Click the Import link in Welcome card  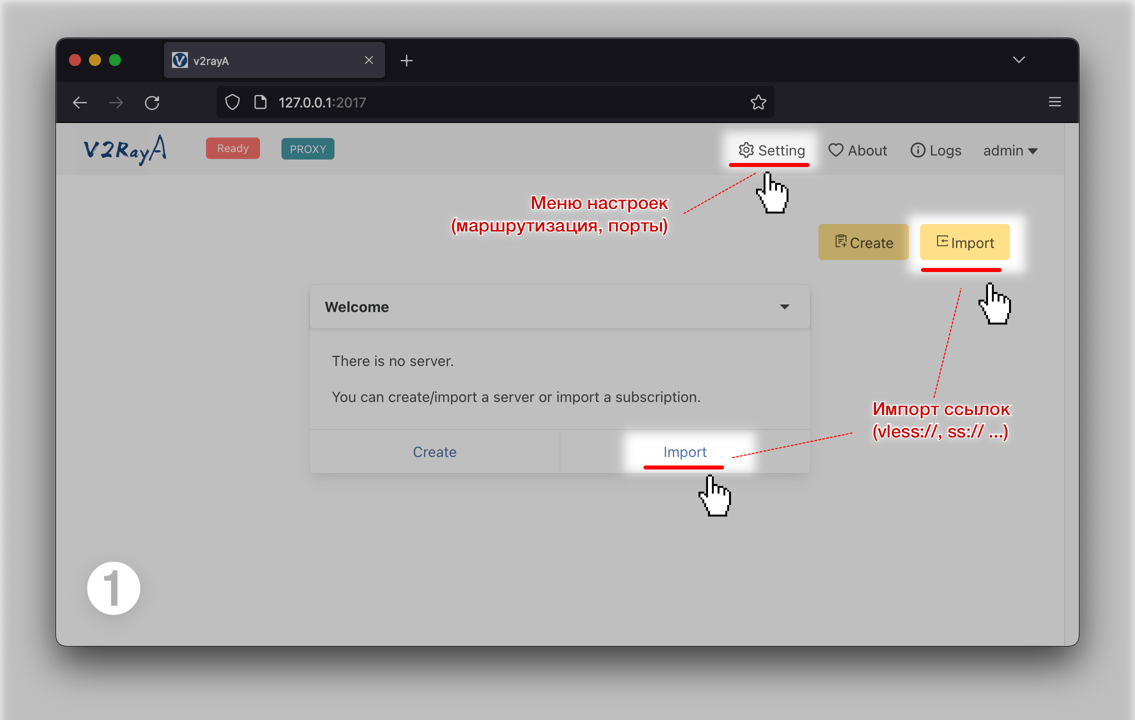coord(685,452)
